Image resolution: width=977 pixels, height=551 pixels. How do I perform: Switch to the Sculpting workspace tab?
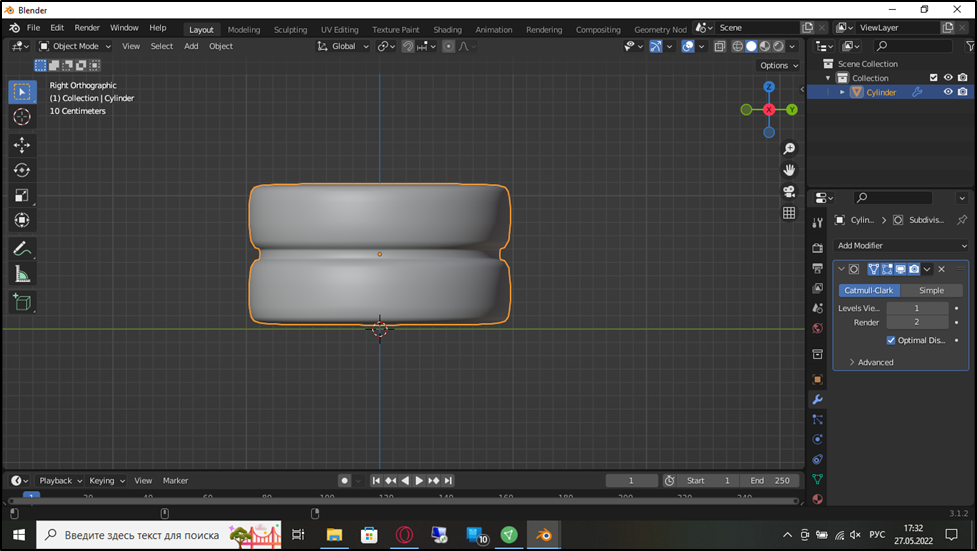(291, 30)
